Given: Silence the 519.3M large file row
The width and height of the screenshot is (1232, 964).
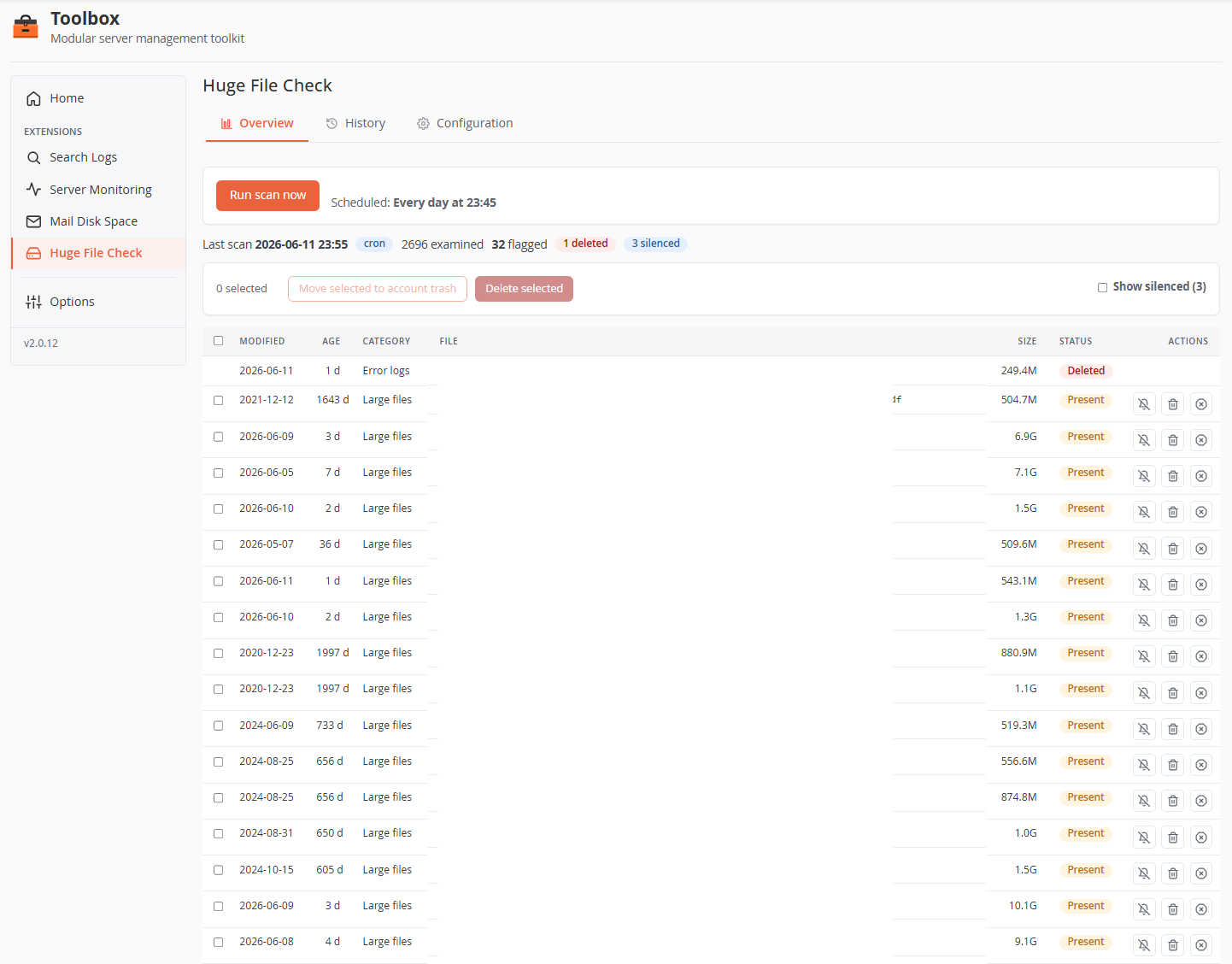Looking at the screenshot, I should coord(1144,729).
